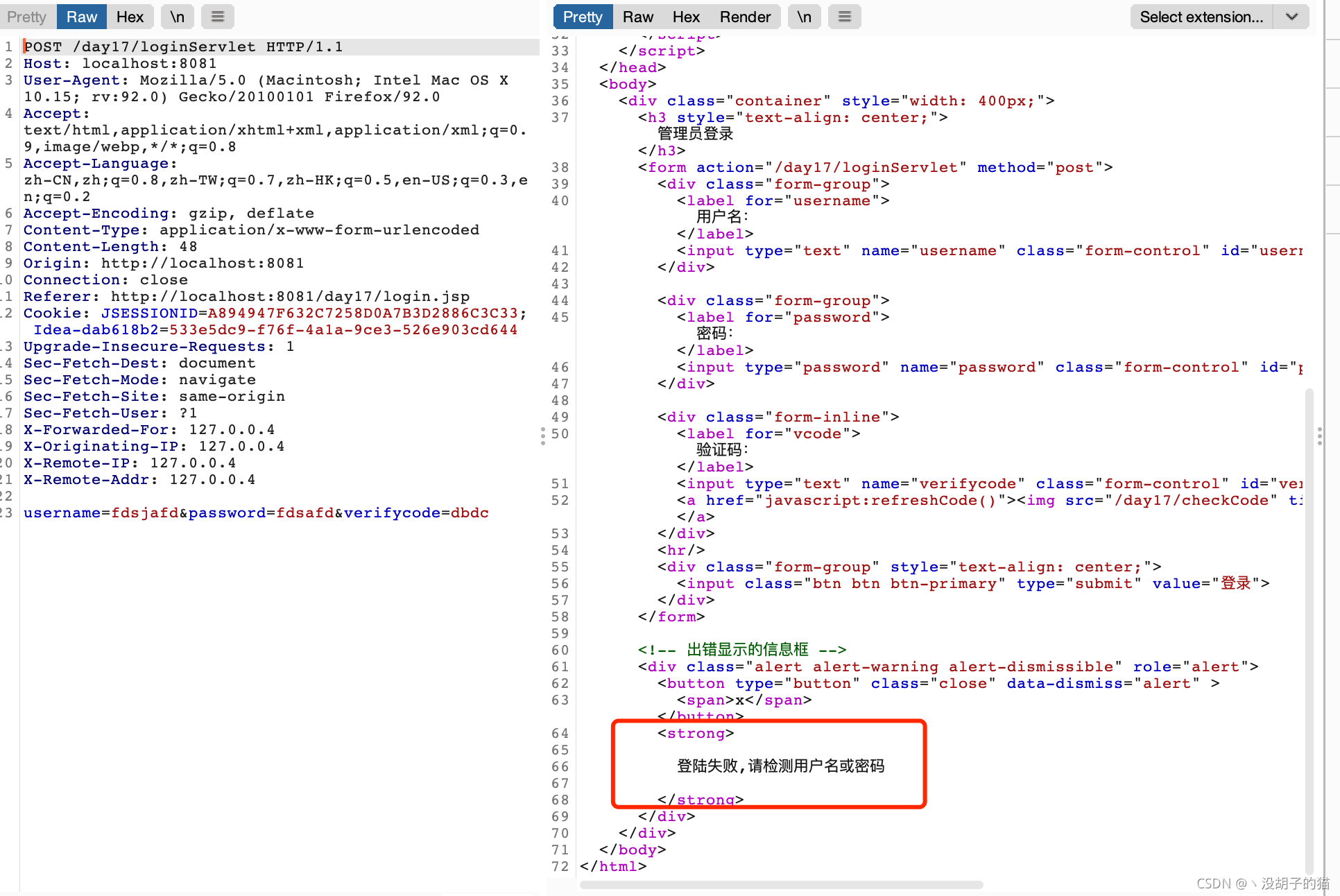Click the Host: localhost:8081 header
1340x896 pixels.
120,63
